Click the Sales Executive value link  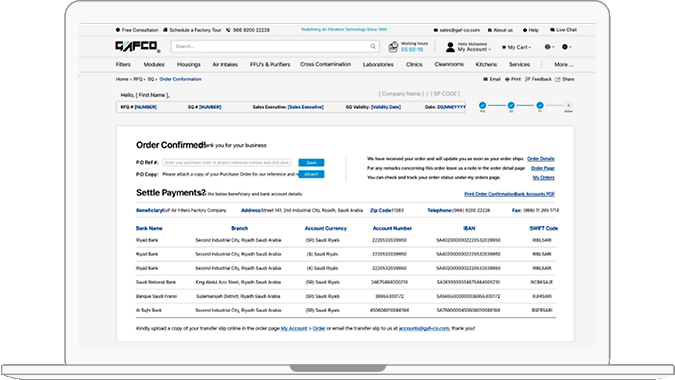[x=306, y=107]
